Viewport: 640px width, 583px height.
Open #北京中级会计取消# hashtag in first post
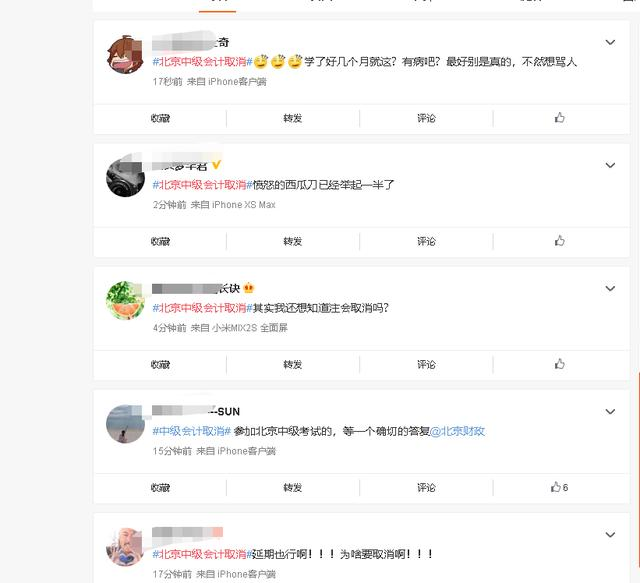(x=202, y=62)
